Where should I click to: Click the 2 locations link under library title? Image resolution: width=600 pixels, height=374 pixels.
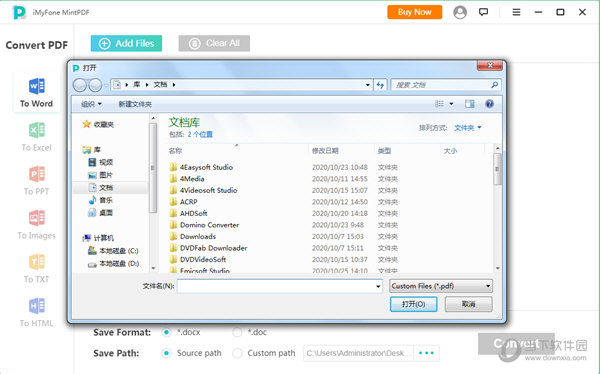click(x=200, y=134)
